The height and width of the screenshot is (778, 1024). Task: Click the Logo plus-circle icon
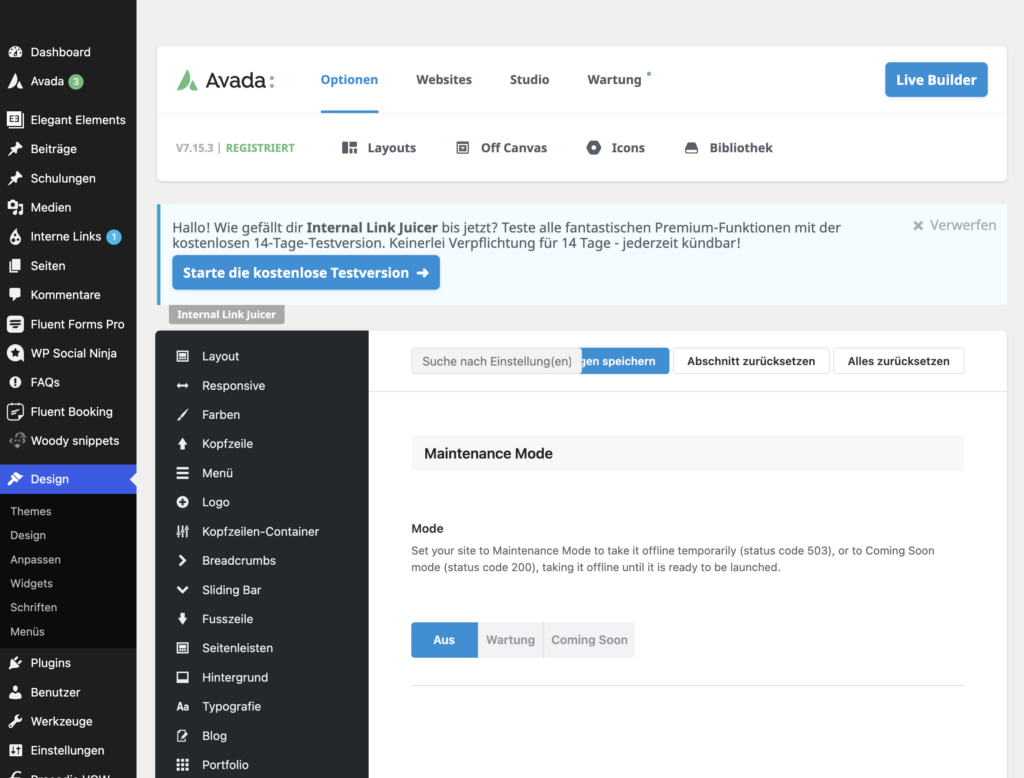click(x=183, y=502)
